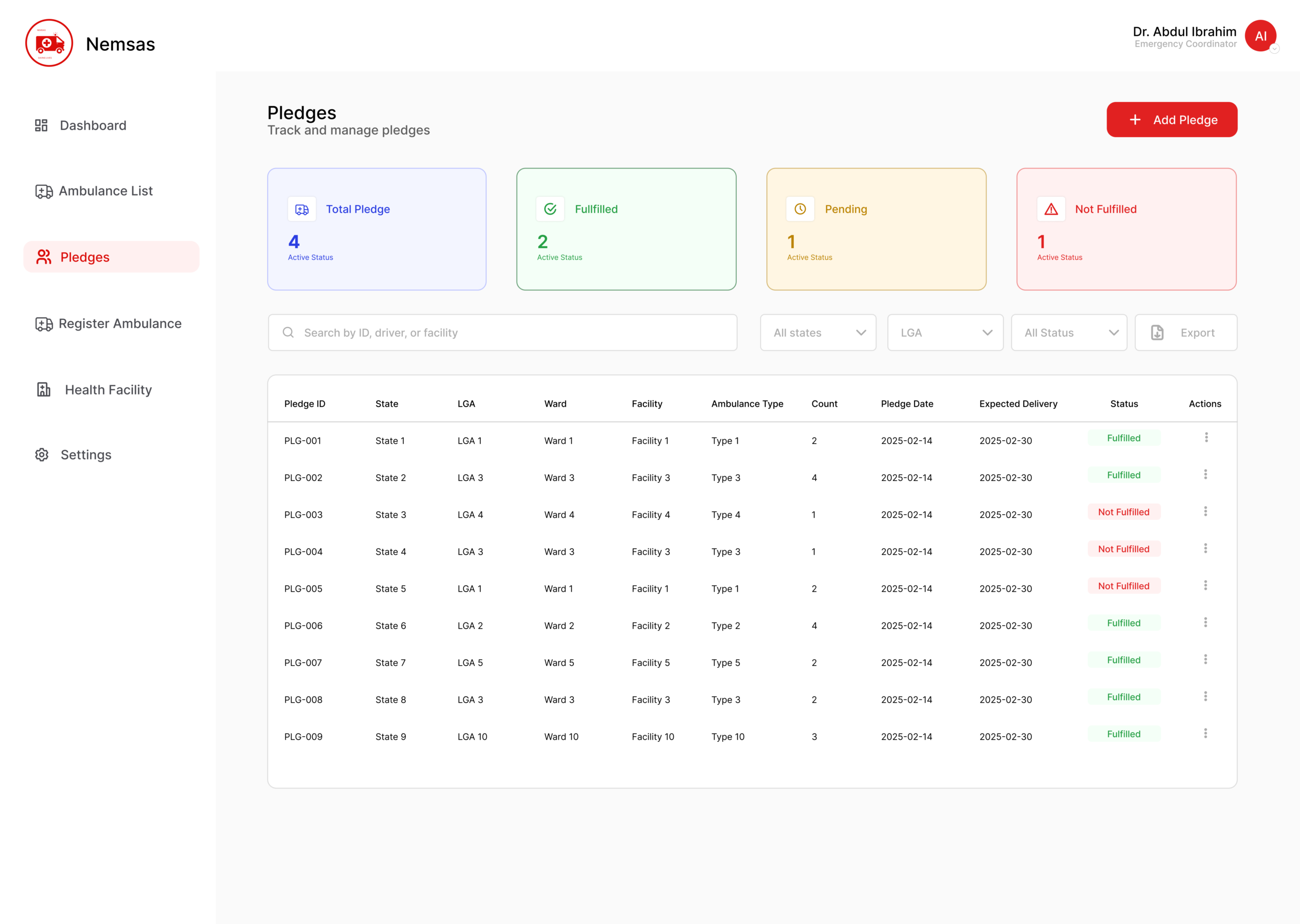Expand the All states dropdown

click(x=818, y=333)
